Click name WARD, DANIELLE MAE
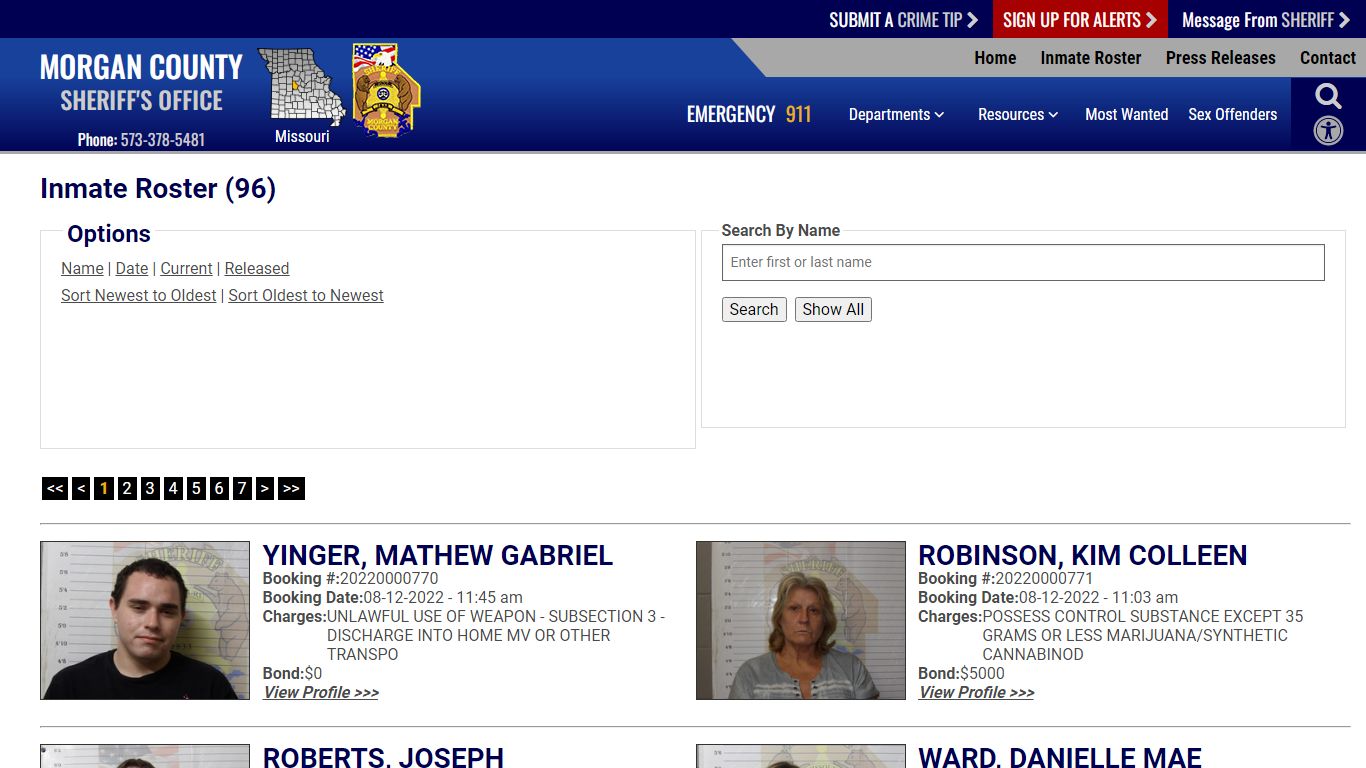The width and height of the screenshot is (1366, 768). (x=1060, y=757)
